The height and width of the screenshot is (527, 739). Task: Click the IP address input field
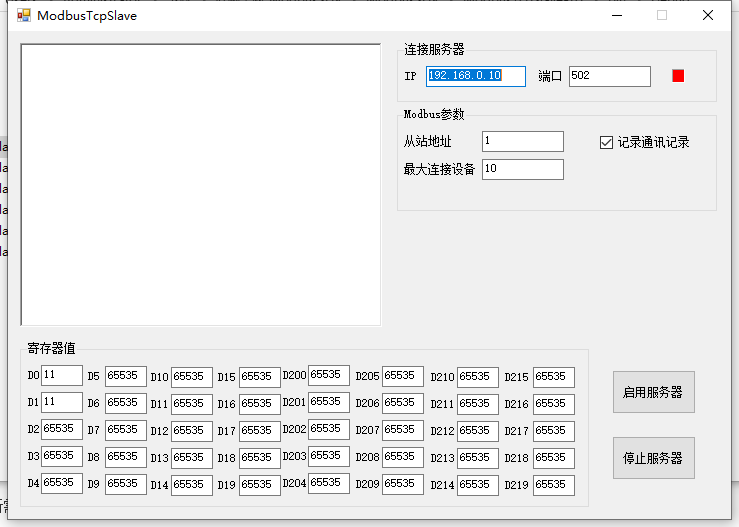coord(476,76)
